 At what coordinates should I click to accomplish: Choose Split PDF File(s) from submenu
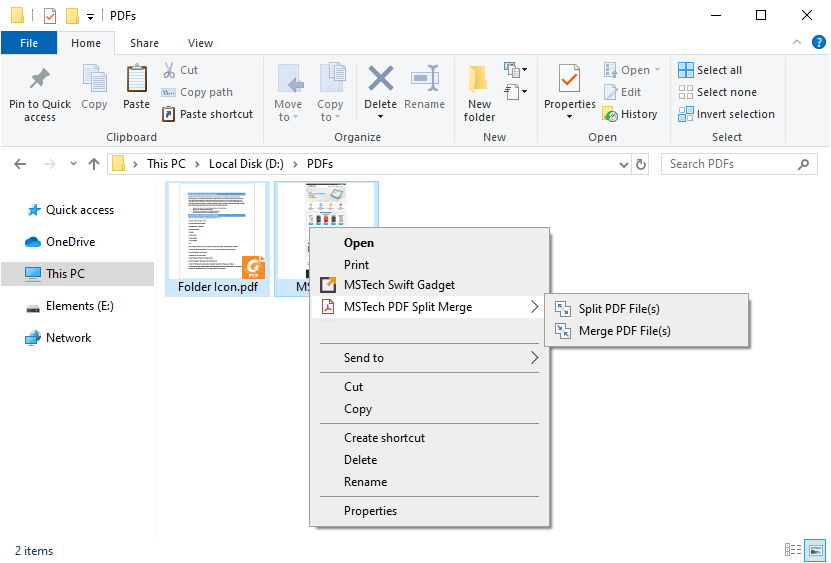tap(647, 309)
